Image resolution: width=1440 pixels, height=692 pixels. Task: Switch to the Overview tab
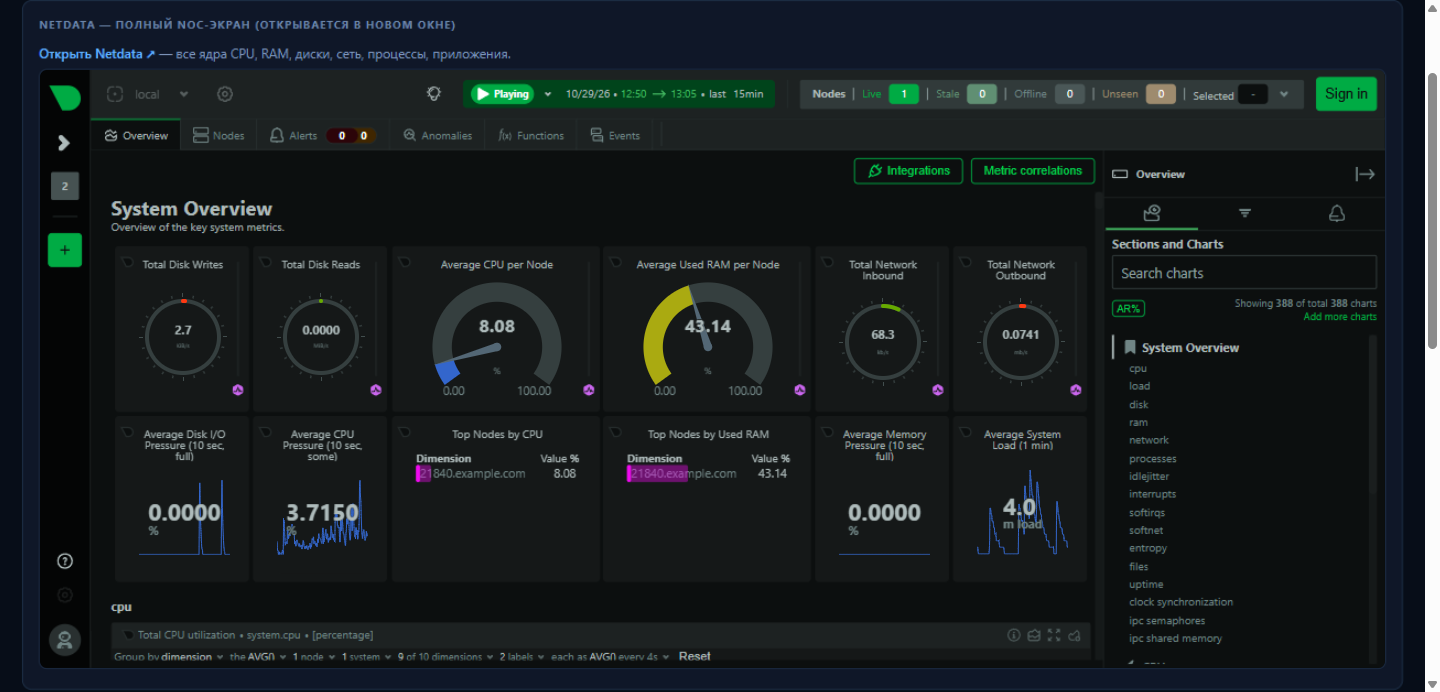point(136,135)
